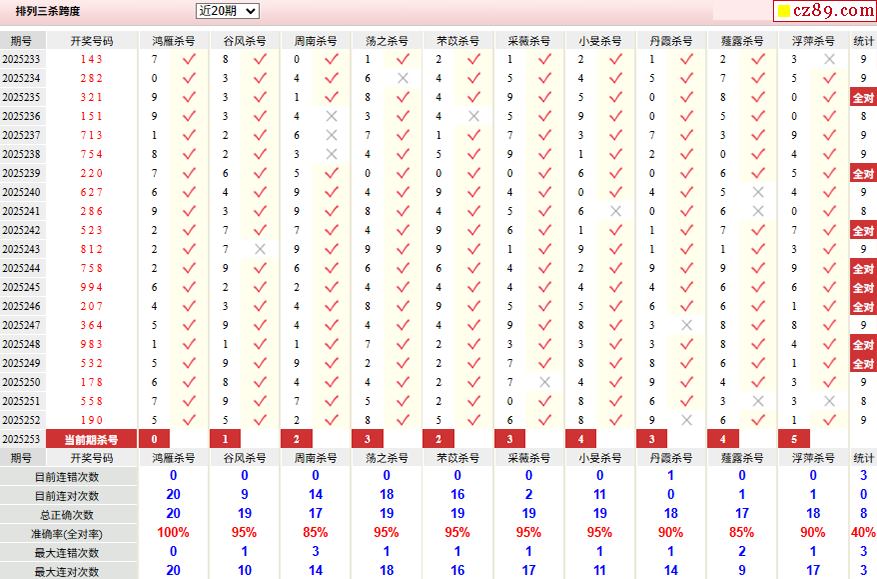The image size is (877, 579).
Task: Click the winning number 713
Action: click(91, 135)
